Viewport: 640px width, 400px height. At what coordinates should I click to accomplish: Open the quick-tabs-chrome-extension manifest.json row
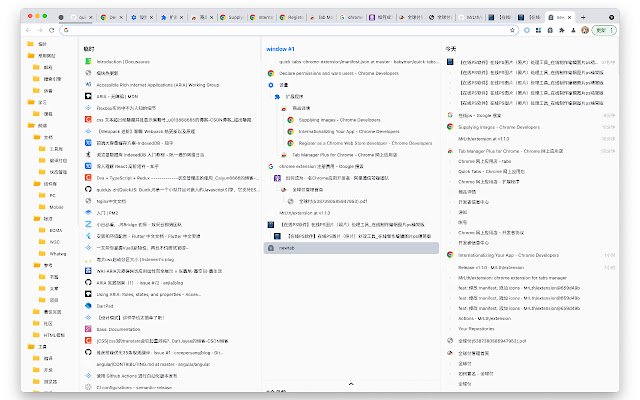coord(358,62)
